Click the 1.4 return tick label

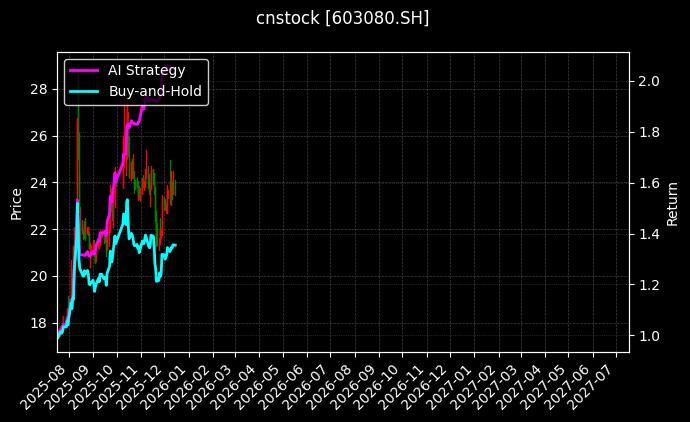(649, 234)
